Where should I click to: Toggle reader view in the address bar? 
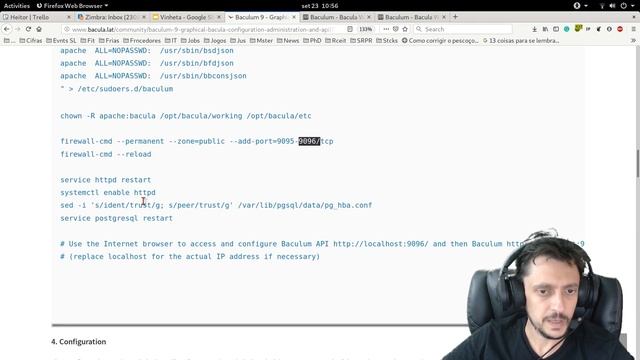pos(350,29)
